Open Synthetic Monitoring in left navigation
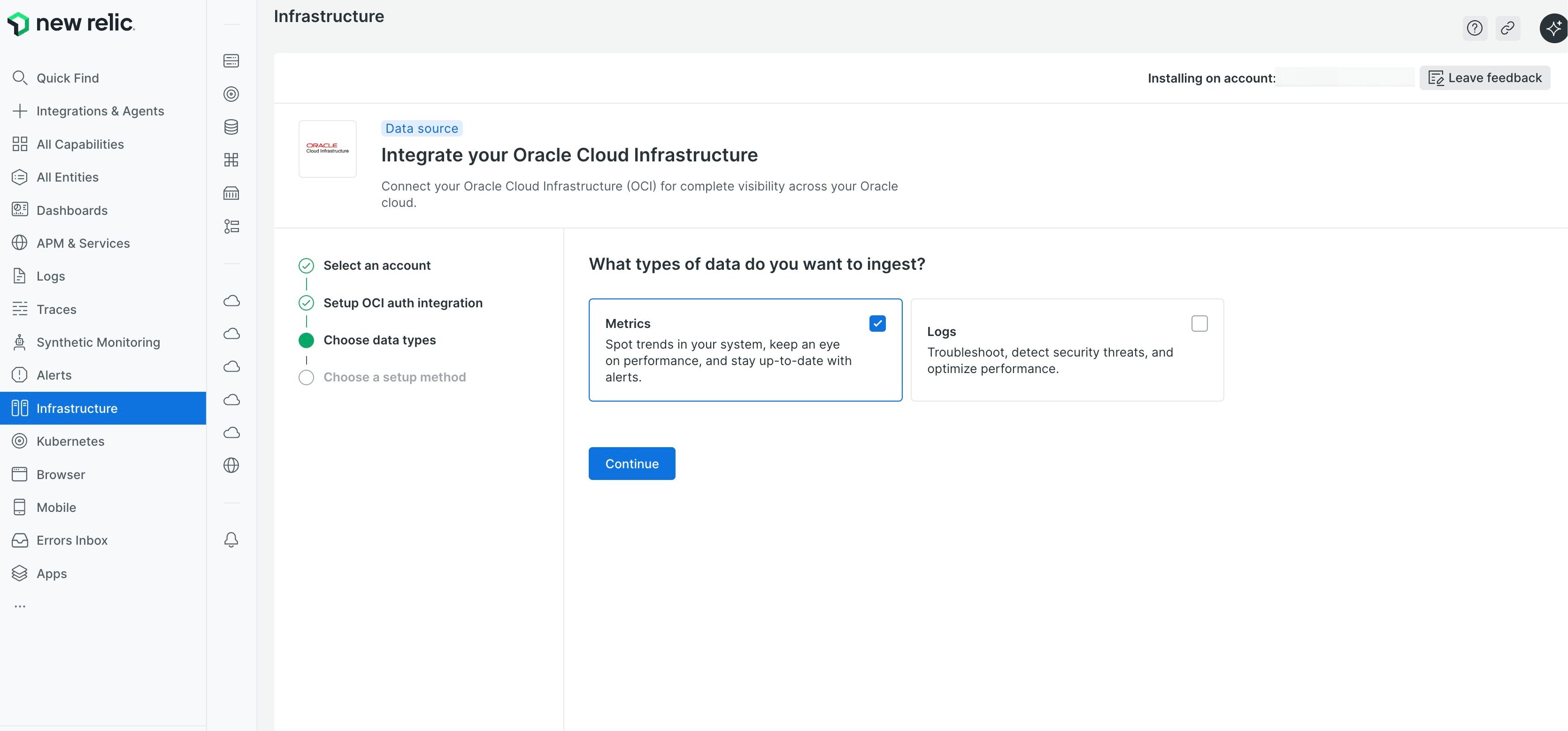Screen dimensions: 1568x731 pyautogui.click(x=97, y=343)
